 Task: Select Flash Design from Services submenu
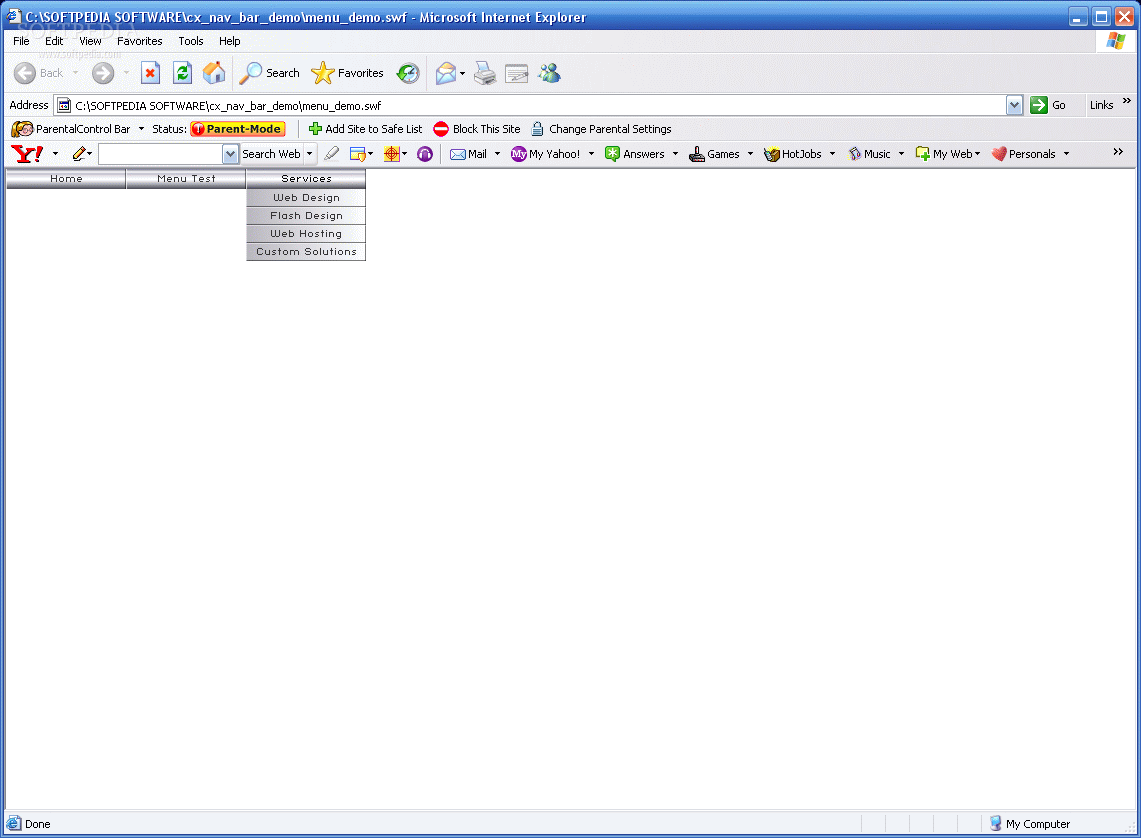306,216
